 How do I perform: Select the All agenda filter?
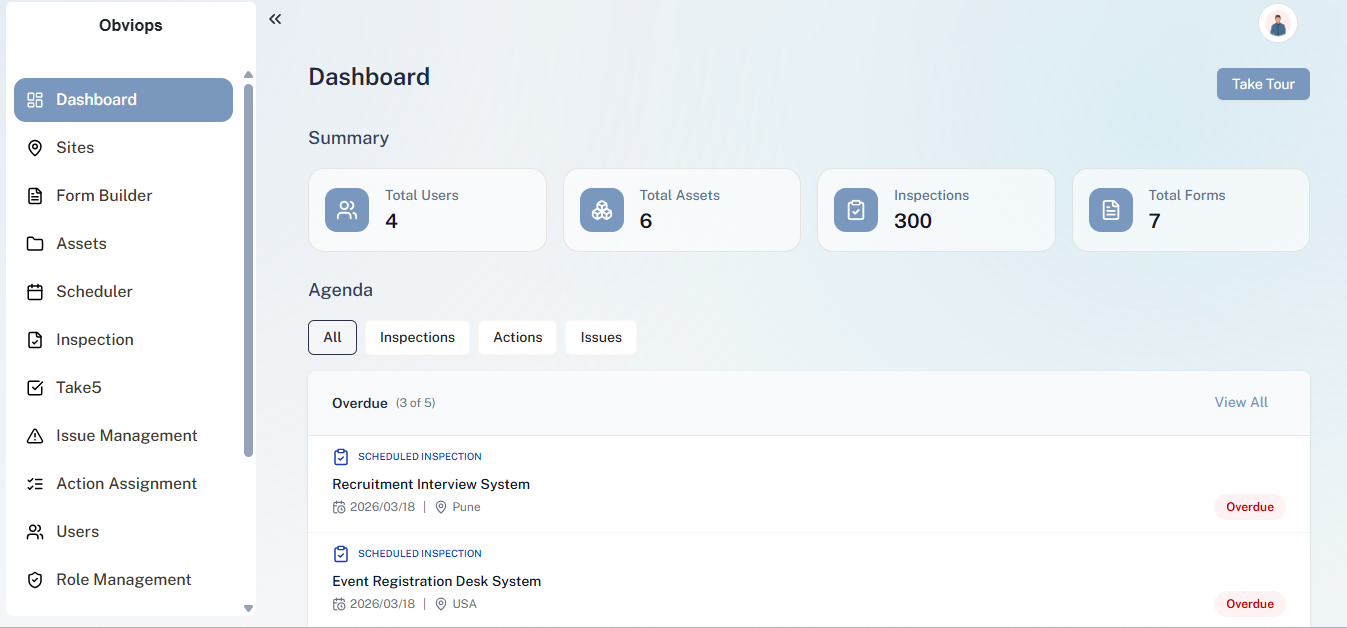[x=332, y=337]
